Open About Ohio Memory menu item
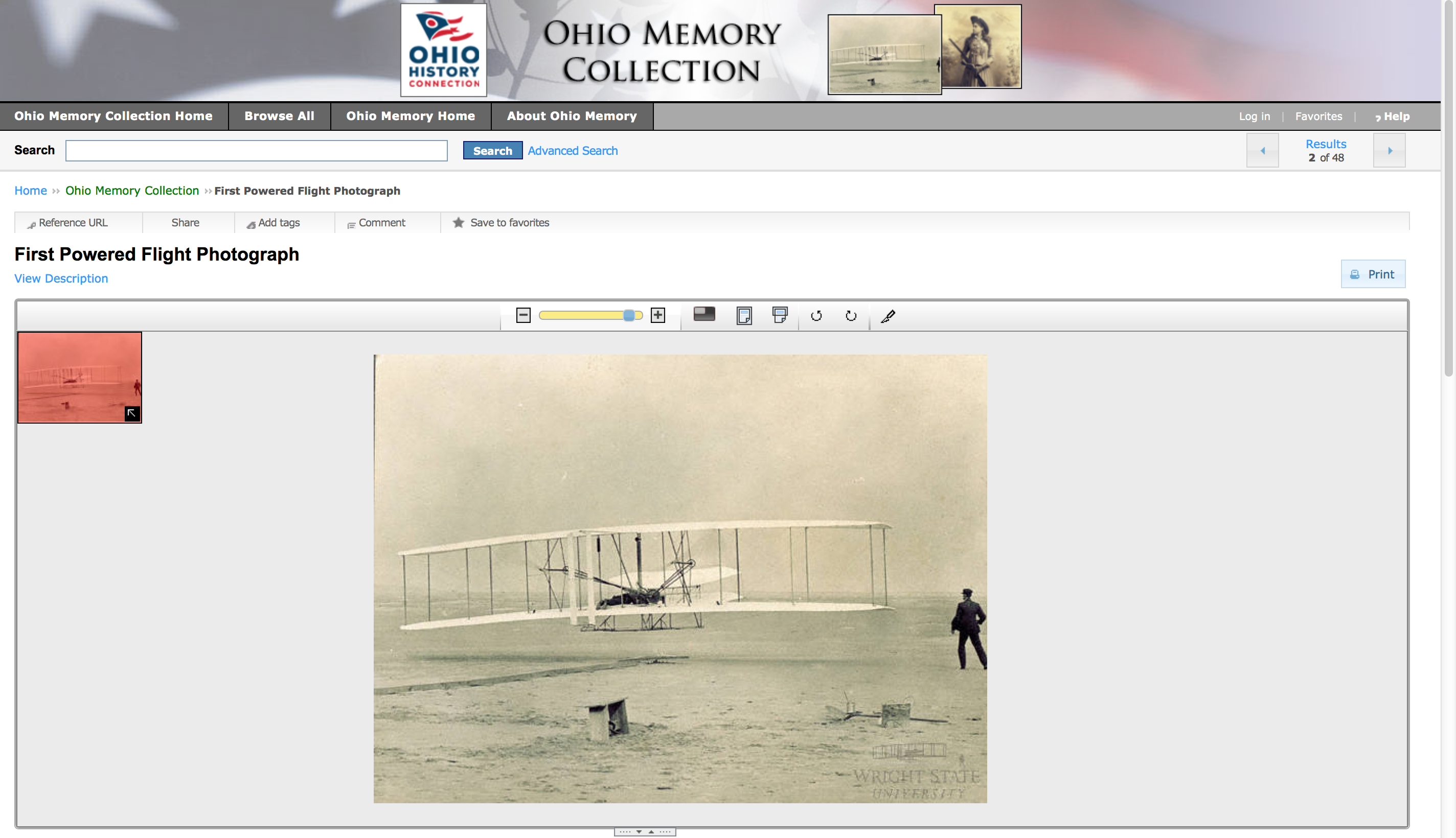1456x838 pixels. 572,117
